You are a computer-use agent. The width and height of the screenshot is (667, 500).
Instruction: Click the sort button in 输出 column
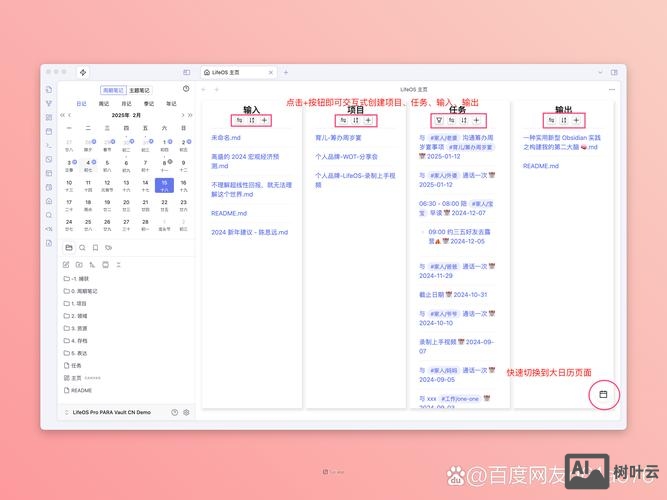564,120
